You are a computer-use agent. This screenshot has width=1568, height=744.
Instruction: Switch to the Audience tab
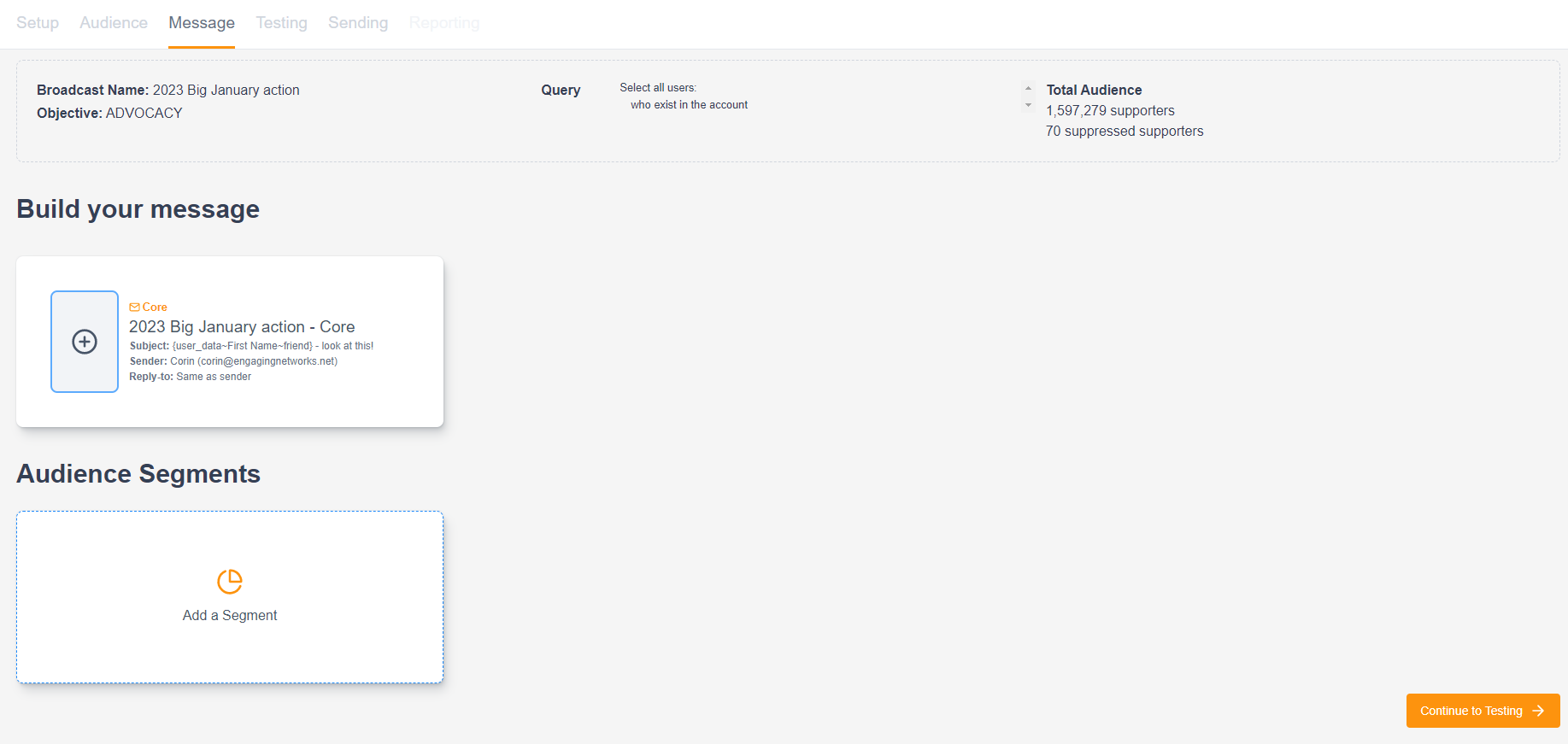114,23
